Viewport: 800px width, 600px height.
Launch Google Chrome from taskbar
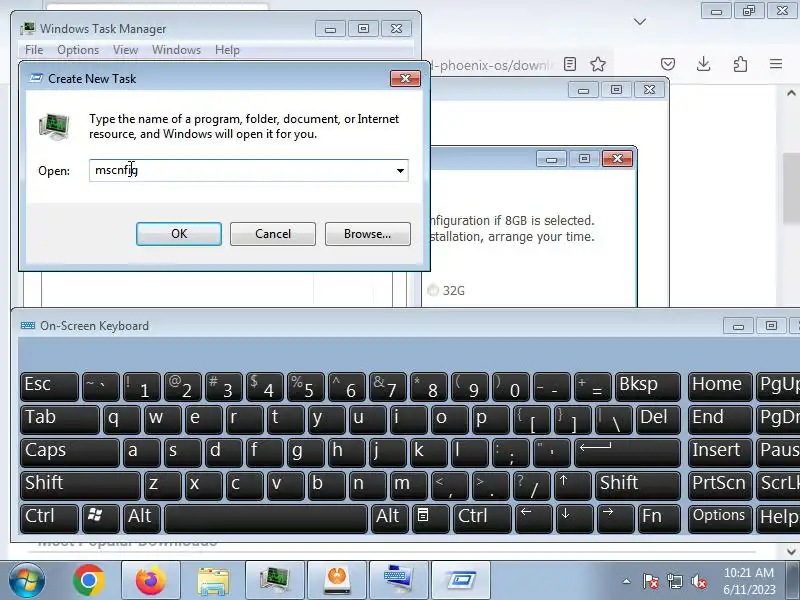coord(89,581)
